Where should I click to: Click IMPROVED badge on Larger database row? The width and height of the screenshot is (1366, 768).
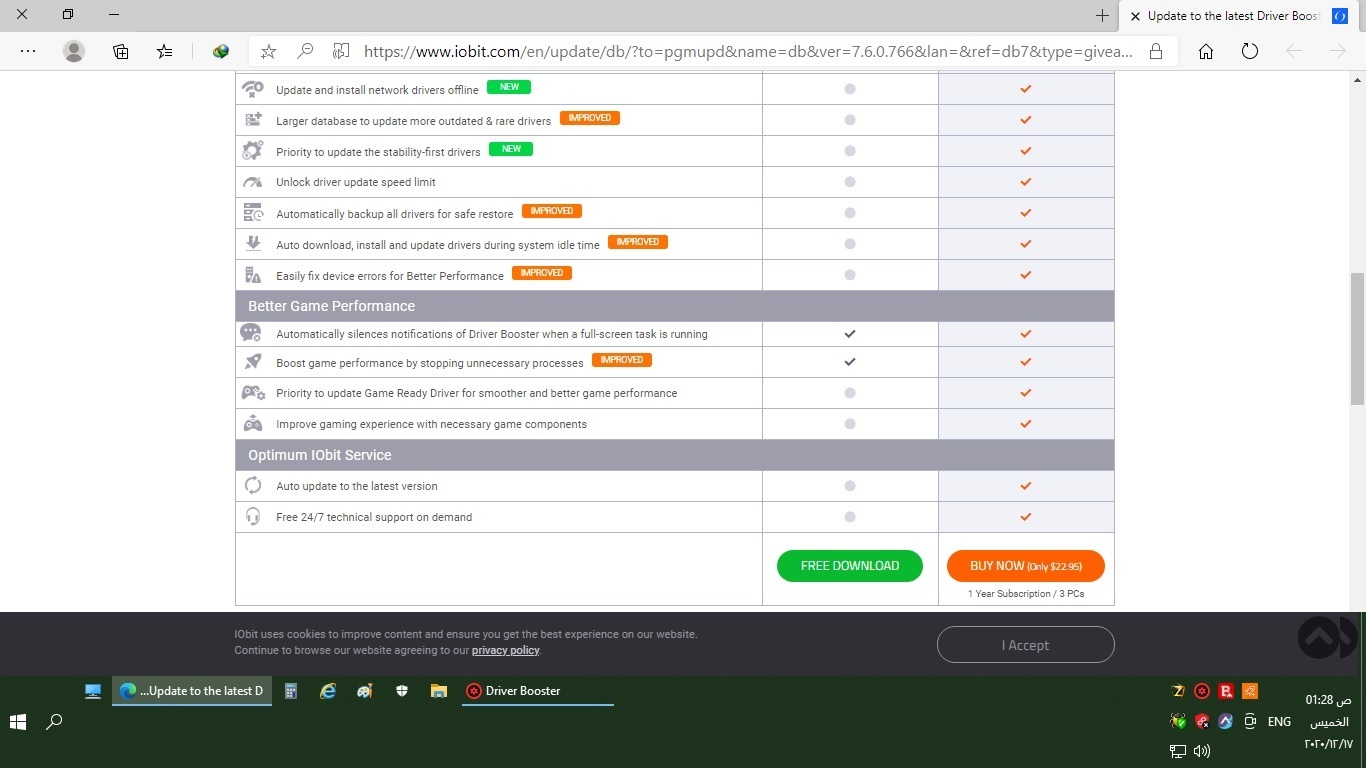(590, 118)
